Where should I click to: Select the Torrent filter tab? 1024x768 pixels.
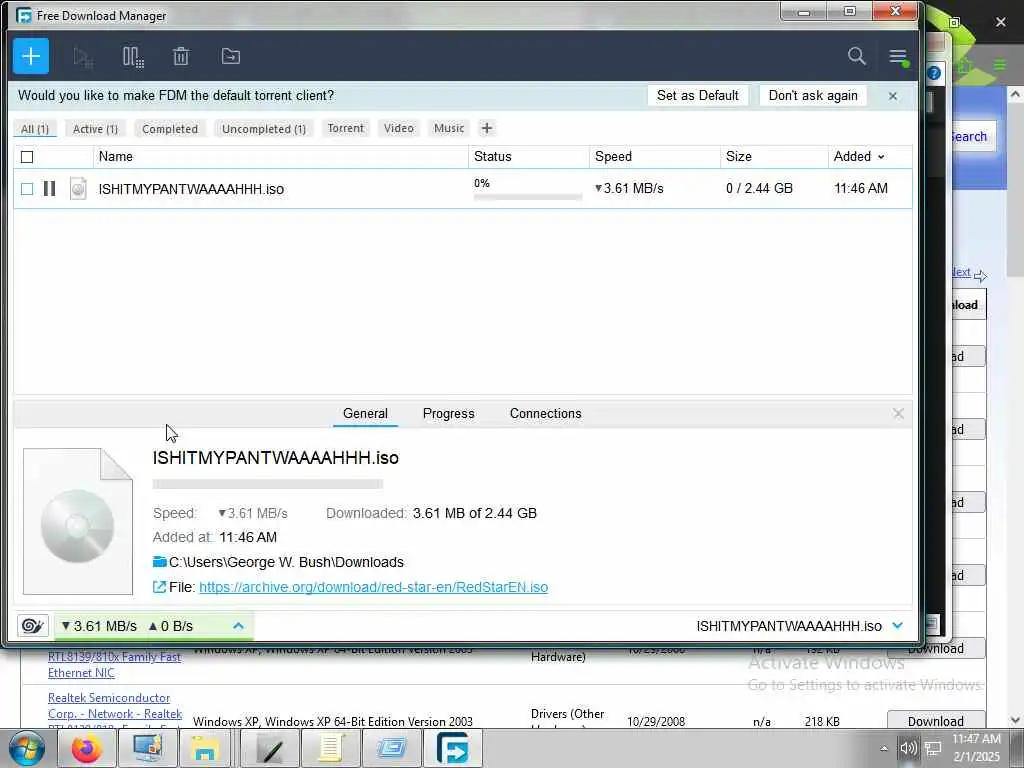tap(345, 128)
